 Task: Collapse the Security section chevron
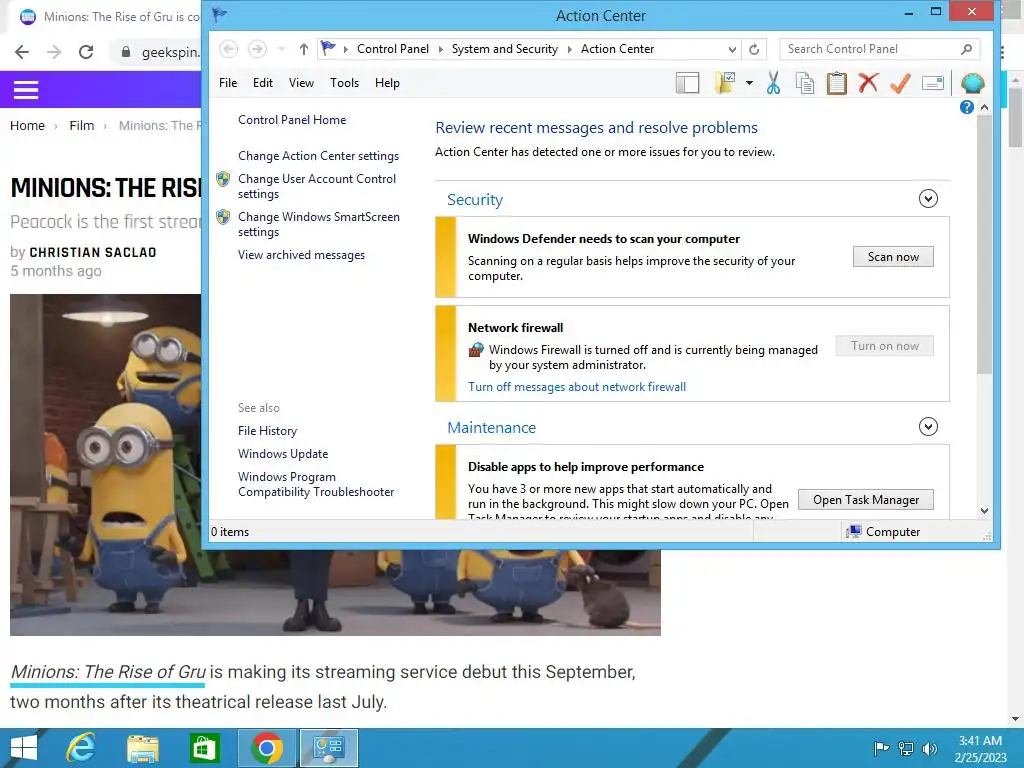pyautogui.click(x=928, y=199)
